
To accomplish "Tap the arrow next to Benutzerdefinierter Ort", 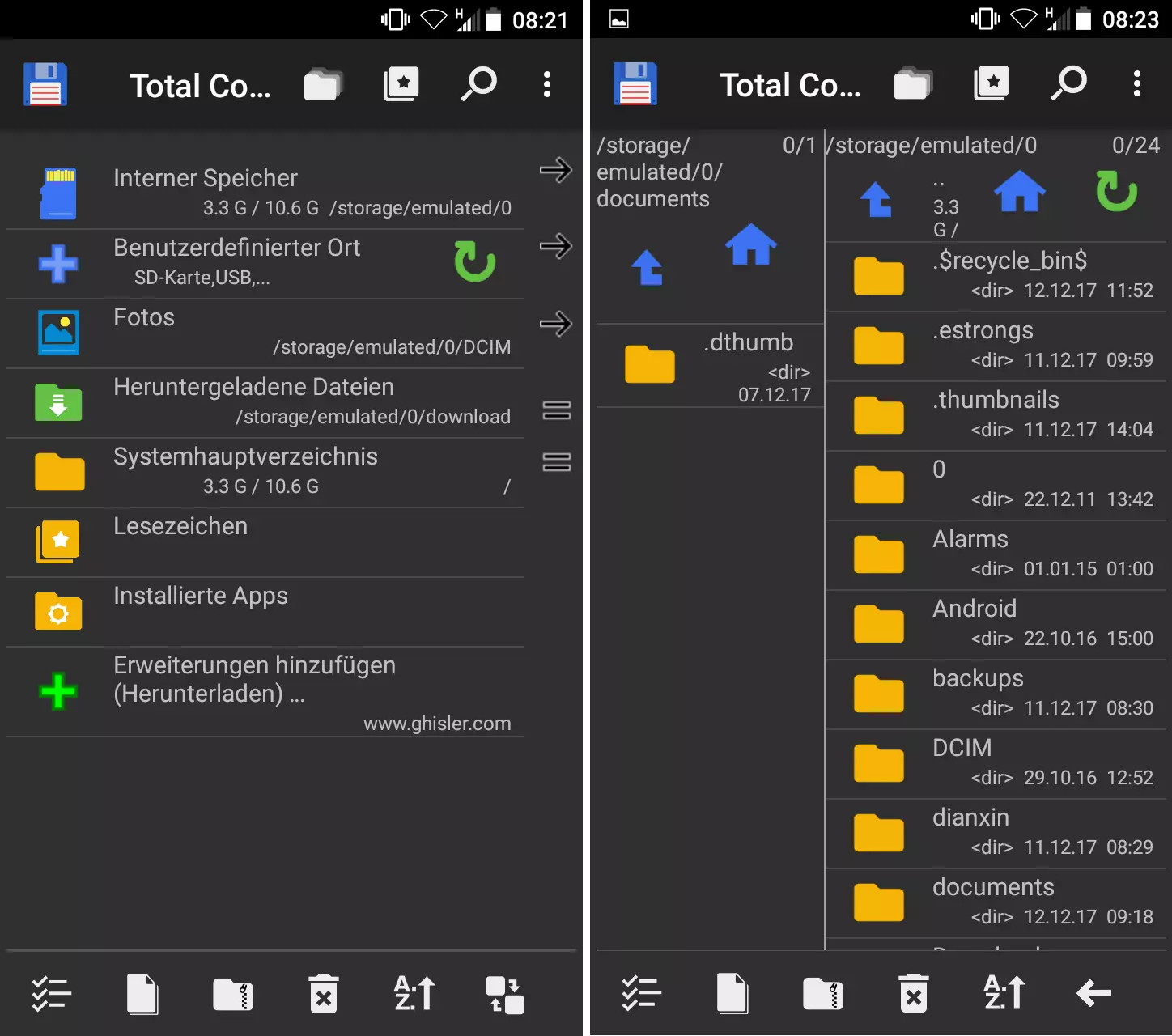I will click(556, 246).
